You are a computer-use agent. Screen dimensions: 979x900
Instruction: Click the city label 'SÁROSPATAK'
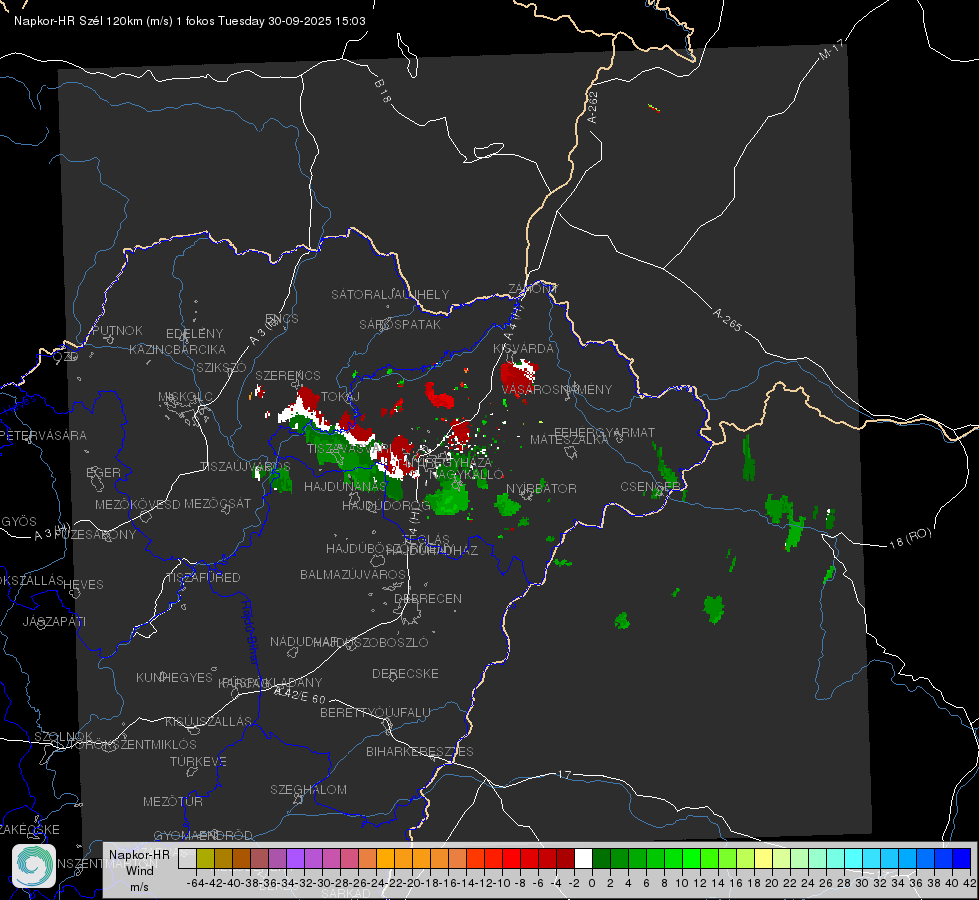400,324
